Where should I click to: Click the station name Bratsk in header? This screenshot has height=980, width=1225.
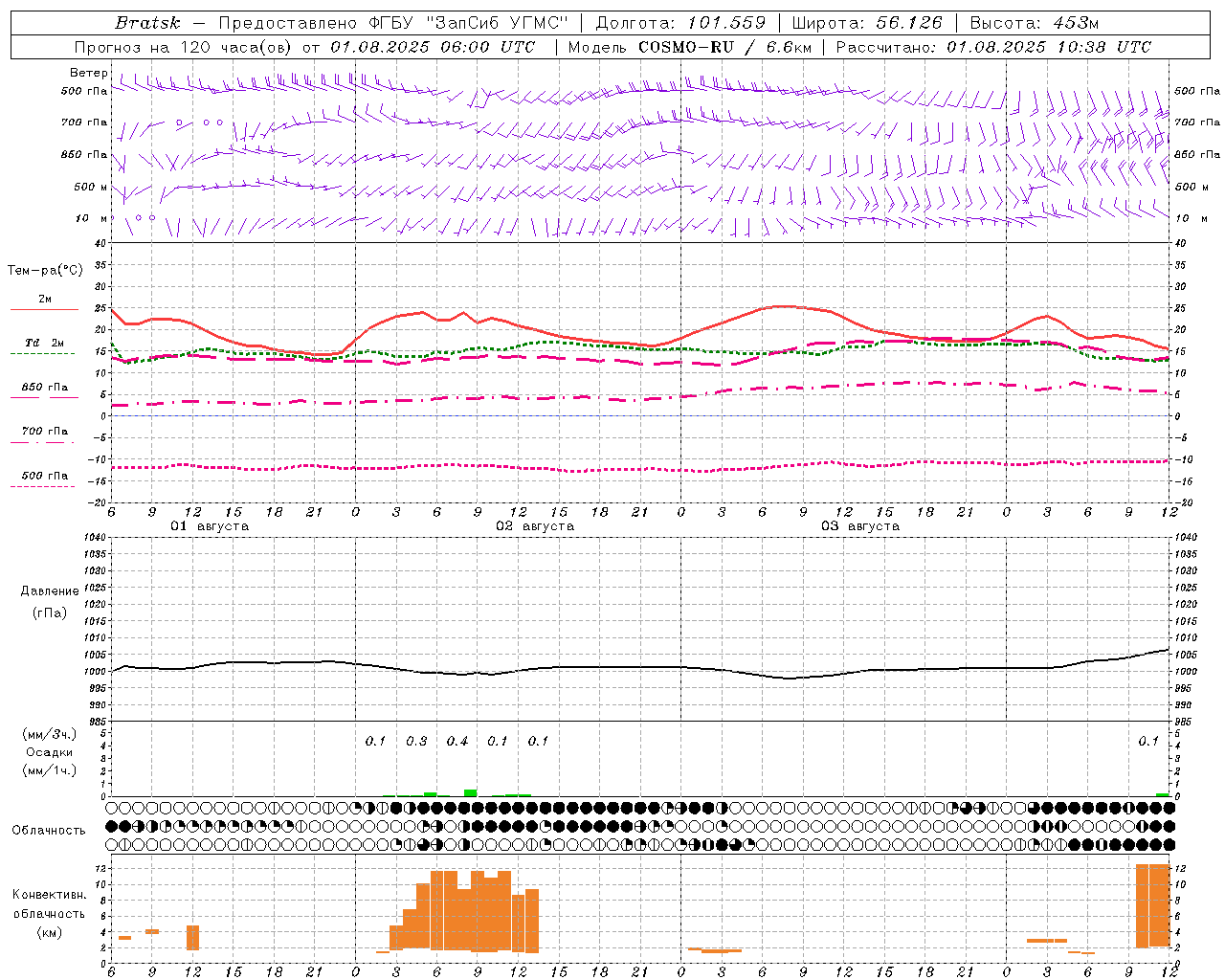(147, 23)
